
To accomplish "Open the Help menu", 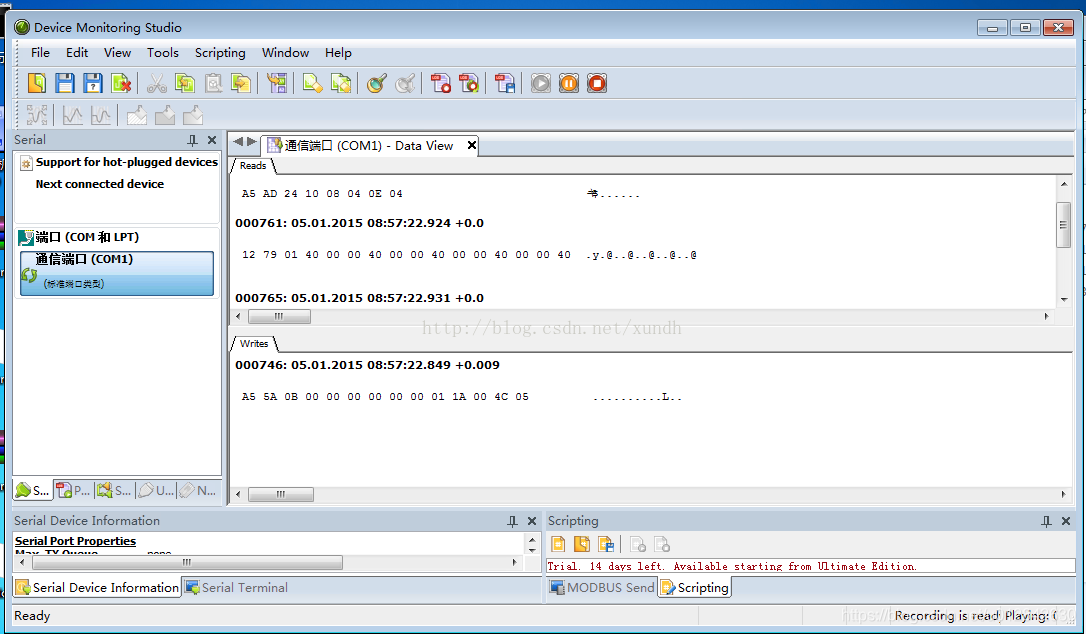I will 338,53.
